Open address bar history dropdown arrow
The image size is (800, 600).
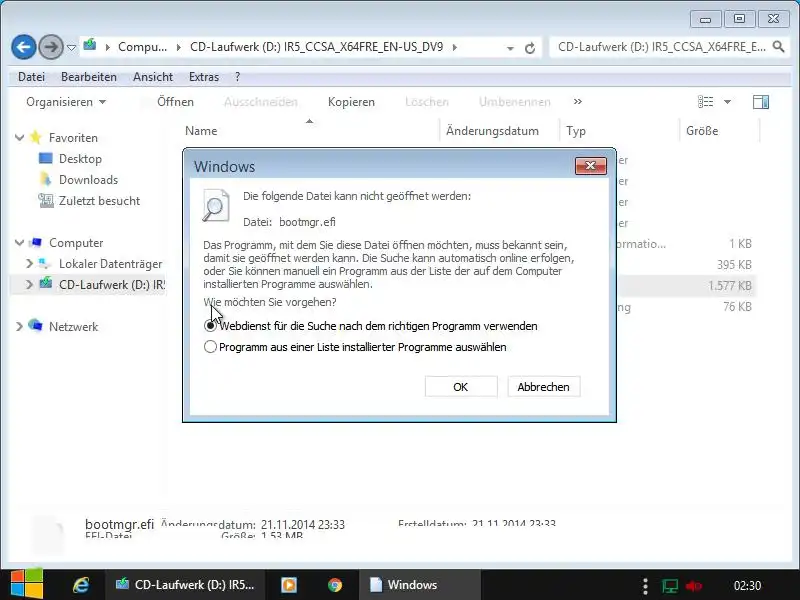(510, 48)
